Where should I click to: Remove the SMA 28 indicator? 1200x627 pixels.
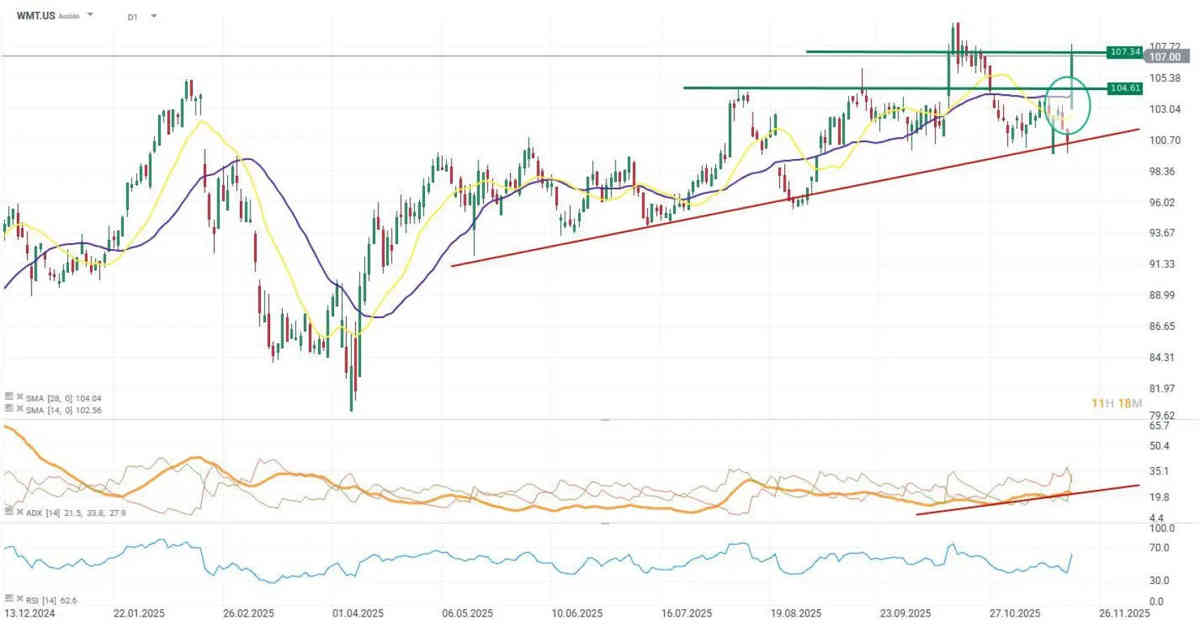[18, 397]
